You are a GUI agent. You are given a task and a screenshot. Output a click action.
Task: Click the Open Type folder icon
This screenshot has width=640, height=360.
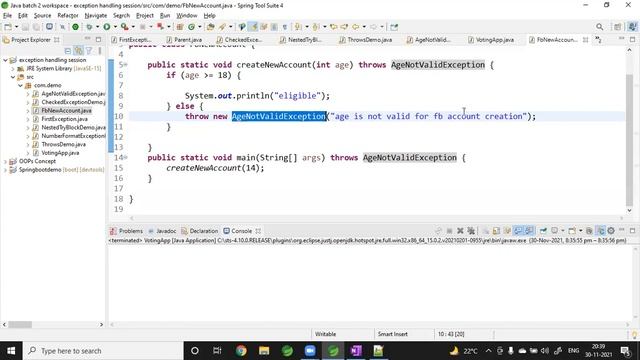211,27
